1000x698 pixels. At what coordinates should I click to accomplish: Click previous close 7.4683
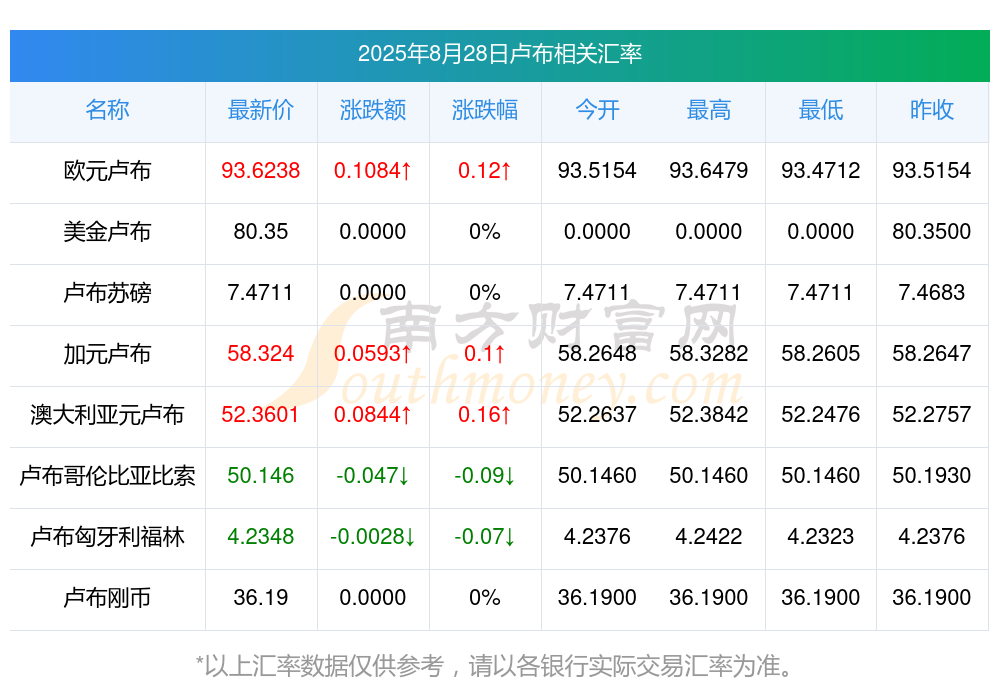[x=932, y=293]
